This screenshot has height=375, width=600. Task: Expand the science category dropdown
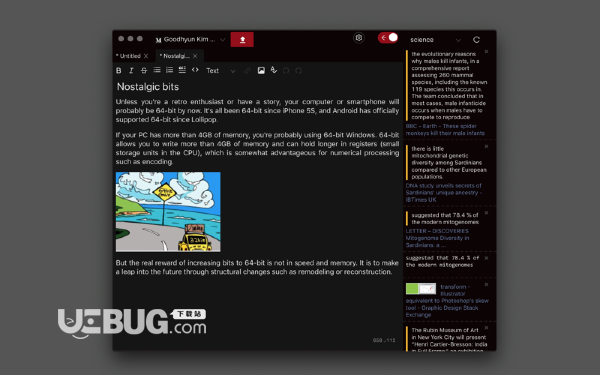click(x=435, y=40)
